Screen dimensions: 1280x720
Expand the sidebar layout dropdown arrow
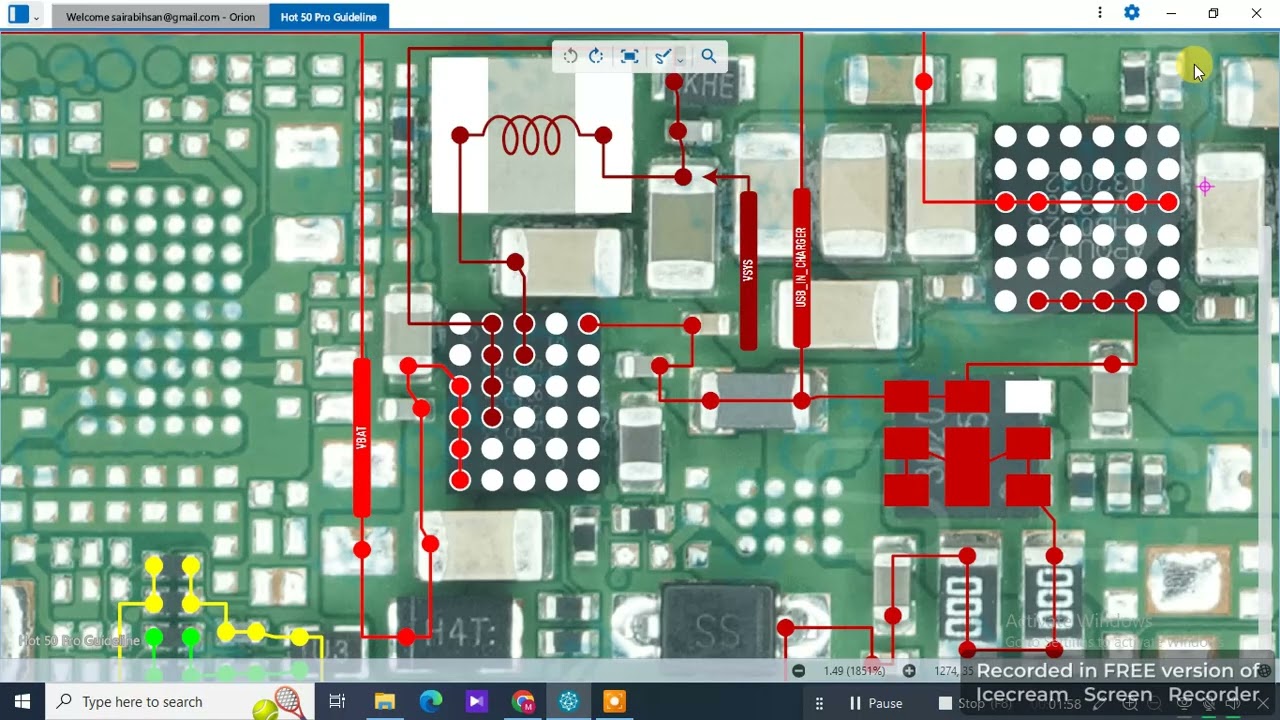(37, 16)
